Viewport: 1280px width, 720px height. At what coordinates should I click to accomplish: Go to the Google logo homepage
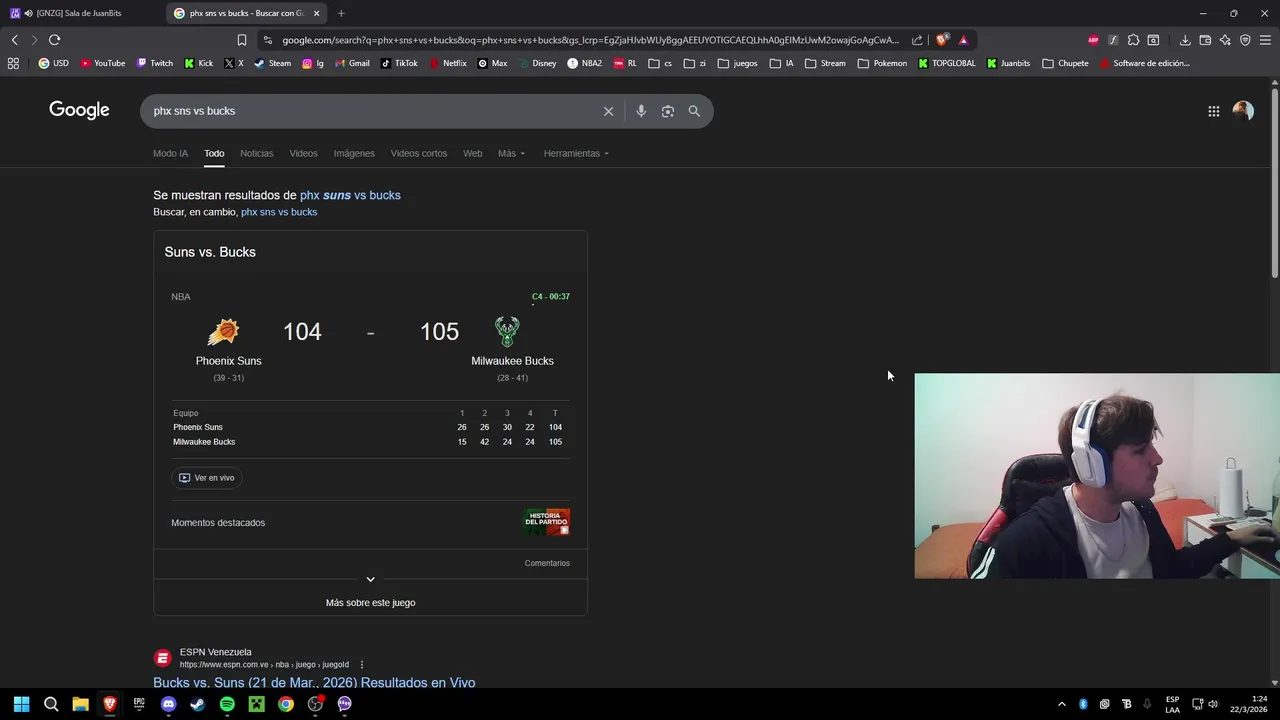(79, 110)
